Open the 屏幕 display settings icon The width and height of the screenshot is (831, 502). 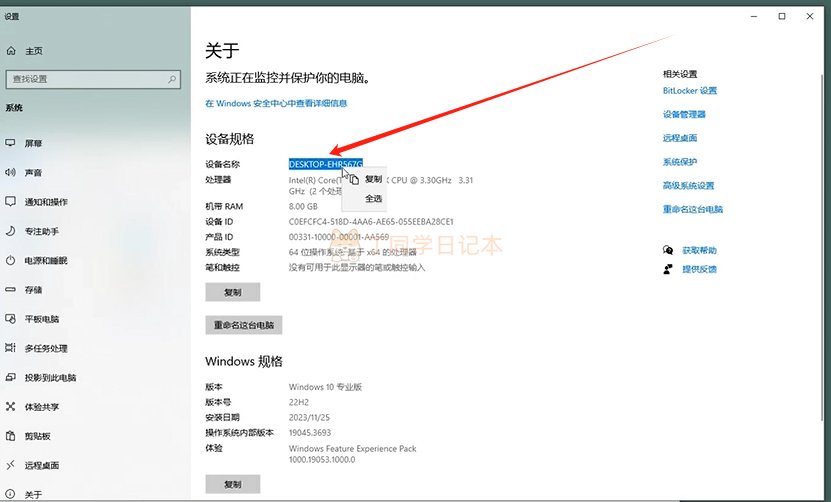(10, 143)
